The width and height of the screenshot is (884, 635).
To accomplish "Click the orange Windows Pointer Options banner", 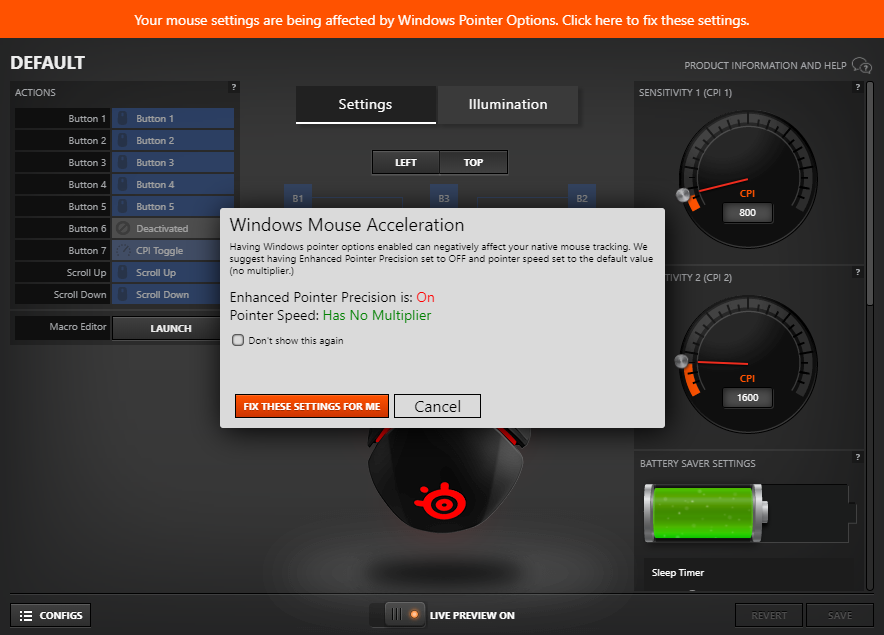I will [x=442, y=19].
